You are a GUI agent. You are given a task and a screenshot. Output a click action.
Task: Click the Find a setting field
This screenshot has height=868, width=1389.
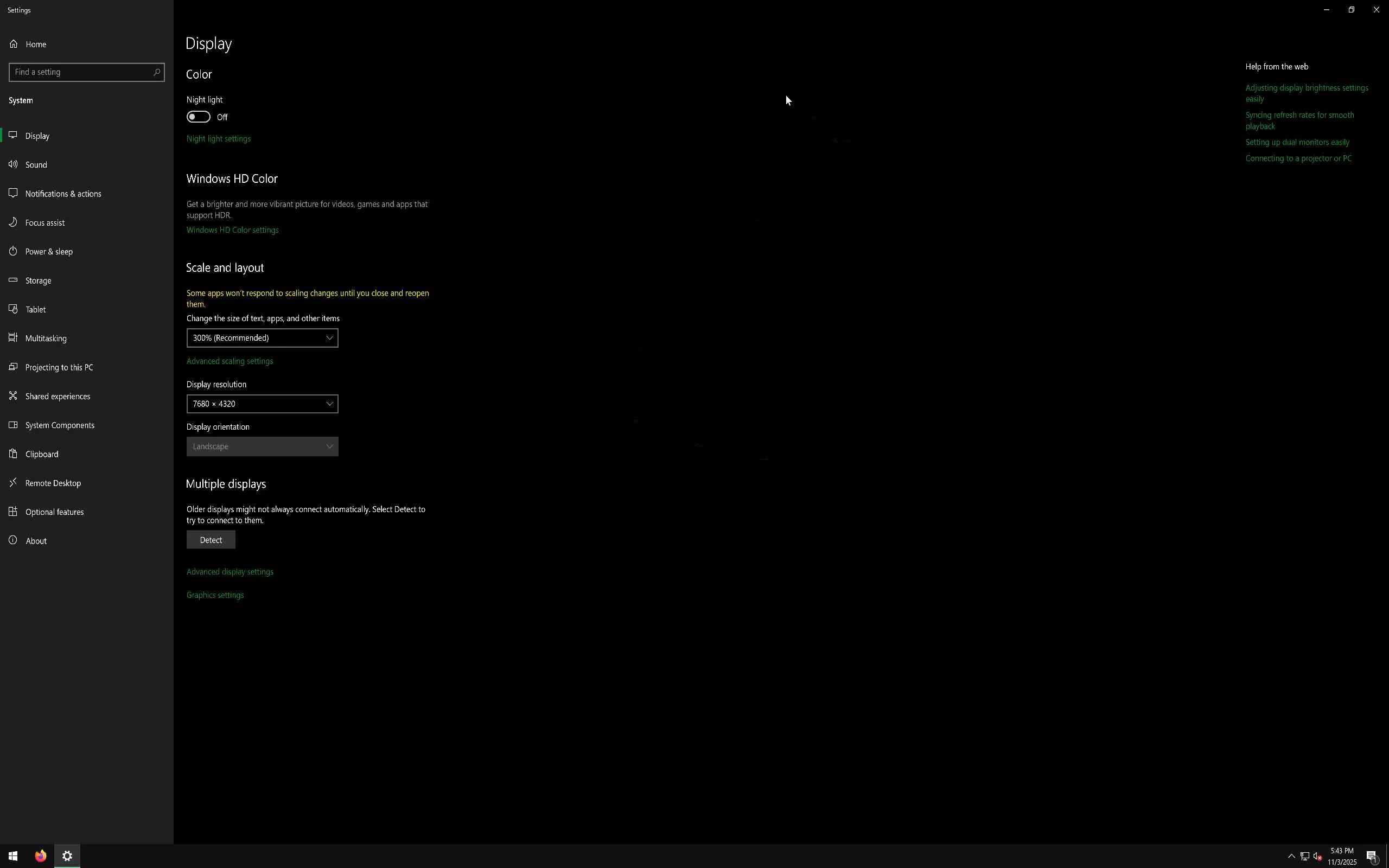(80, 72)
